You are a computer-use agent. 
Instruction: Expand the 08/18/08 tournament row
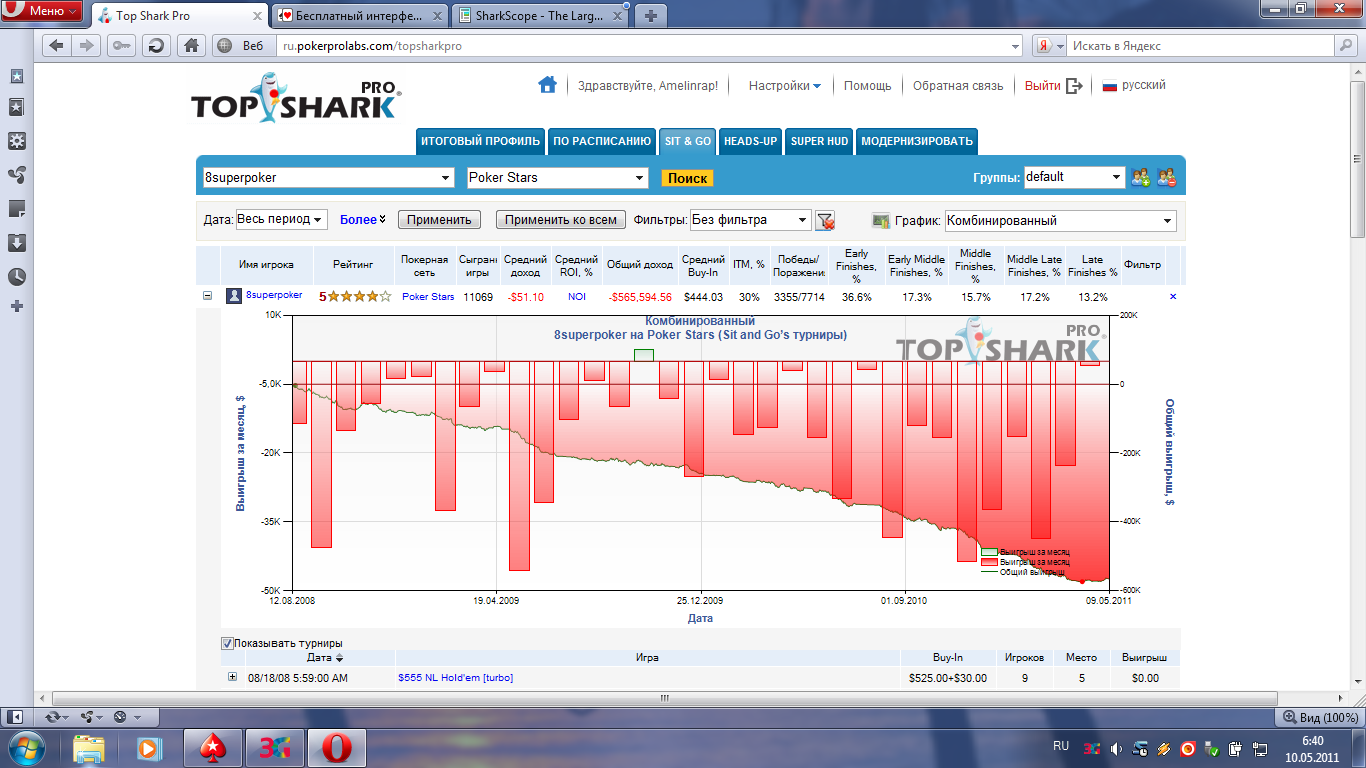[232, 677]
